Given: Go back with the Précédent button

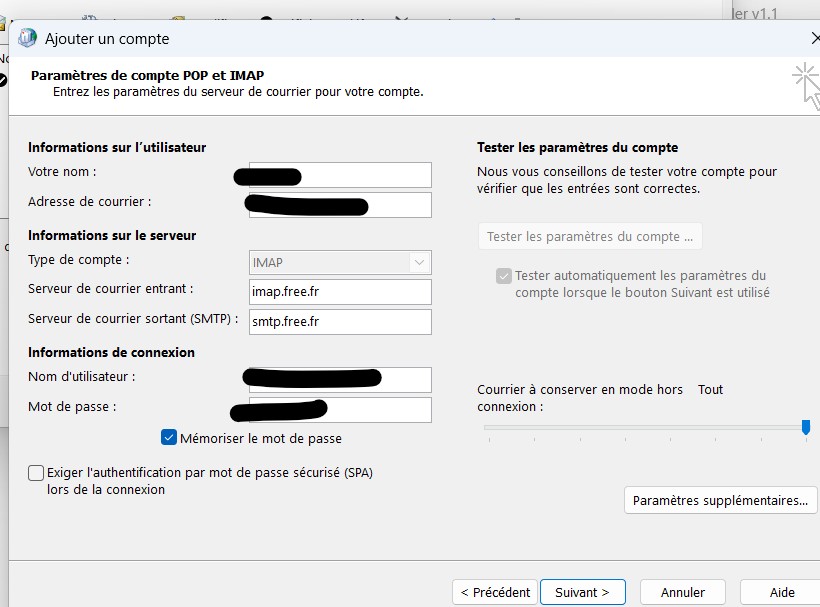Looking at the screenshot, I should (x=495, y=592).
